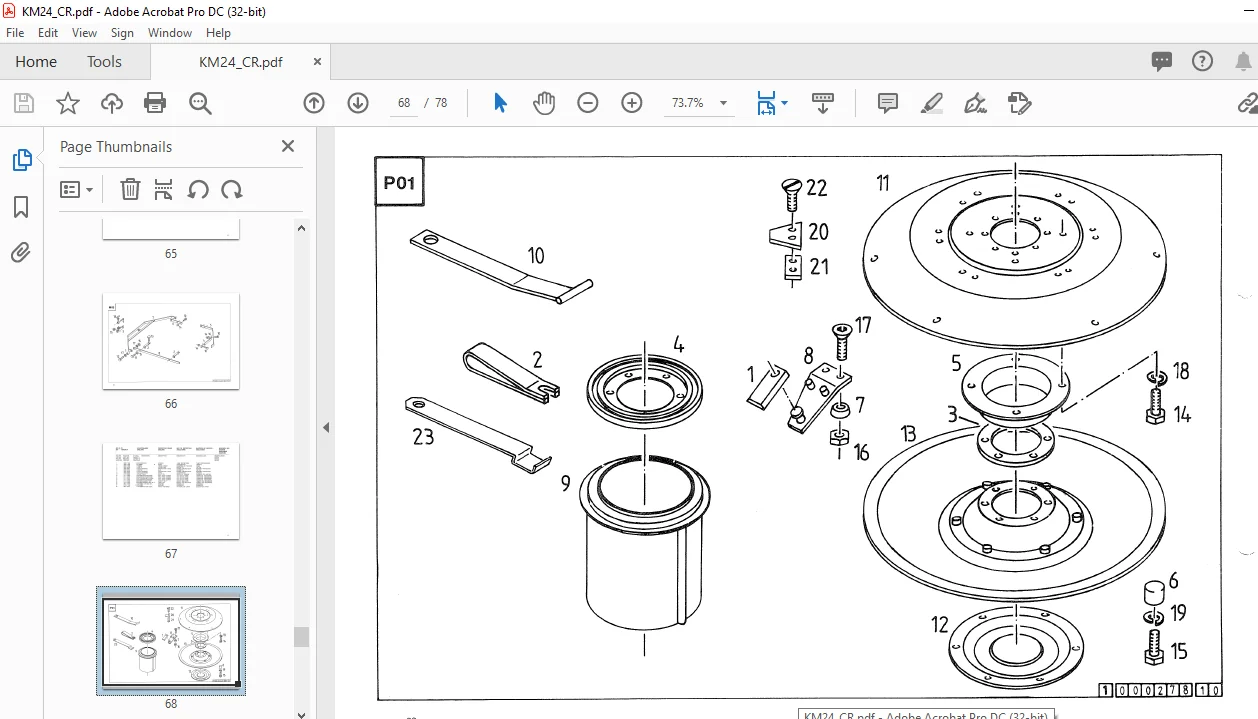Open the Sign menu
Image resolution: width=1258 pixels, height=719 pixels.
[x=122, y=33]
